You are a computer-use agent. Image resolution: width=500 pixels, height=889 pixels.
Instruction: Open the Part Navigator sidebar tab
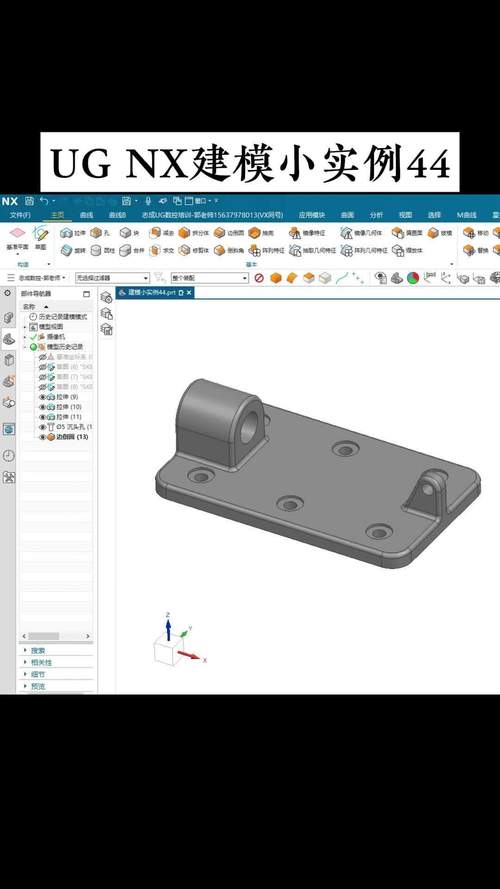tap(9, 339)
